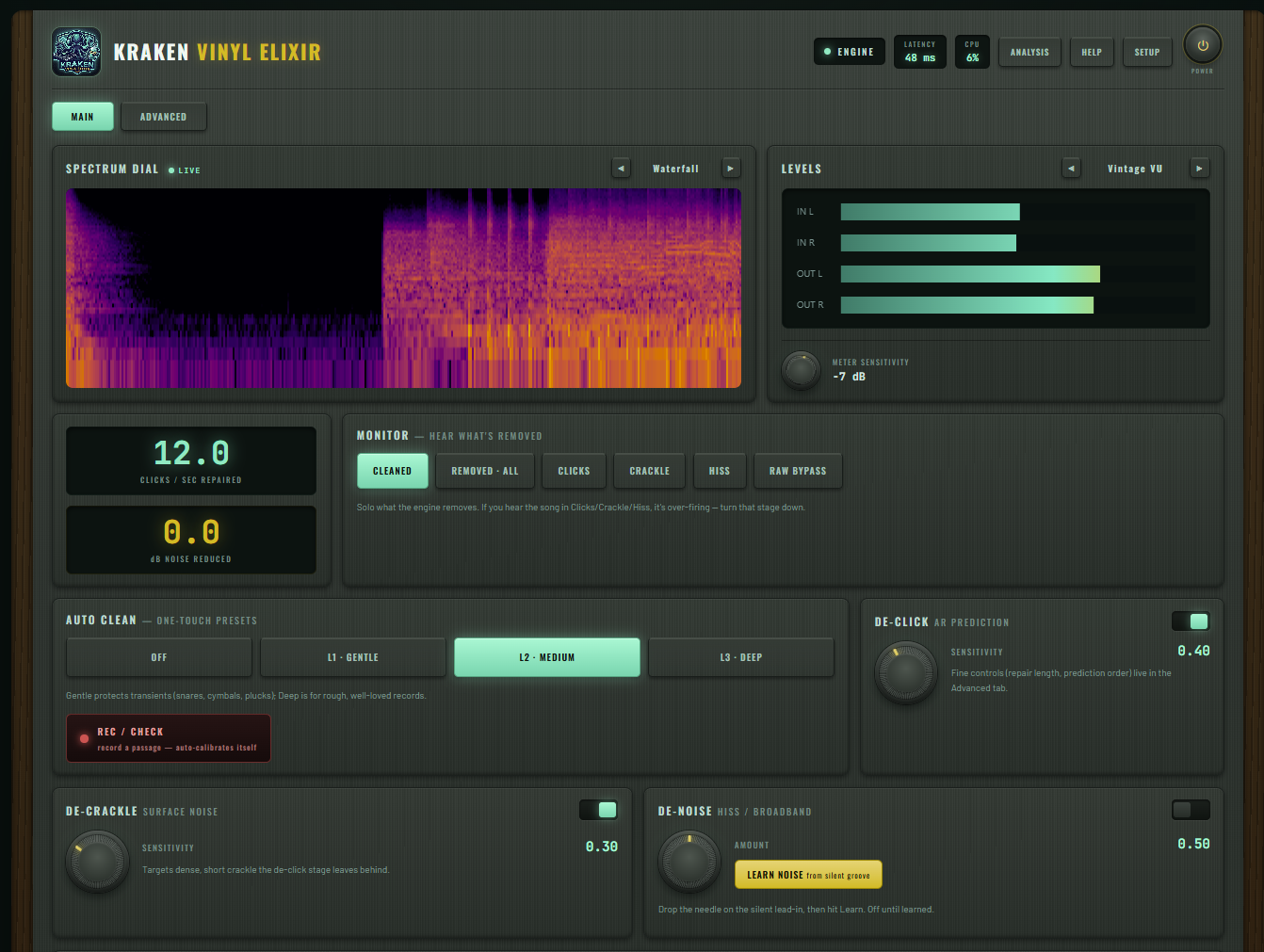Viewport: 1264px width, 952px height.
Task: Select the L2 Medium preset
Action: [x=547, y=657]
